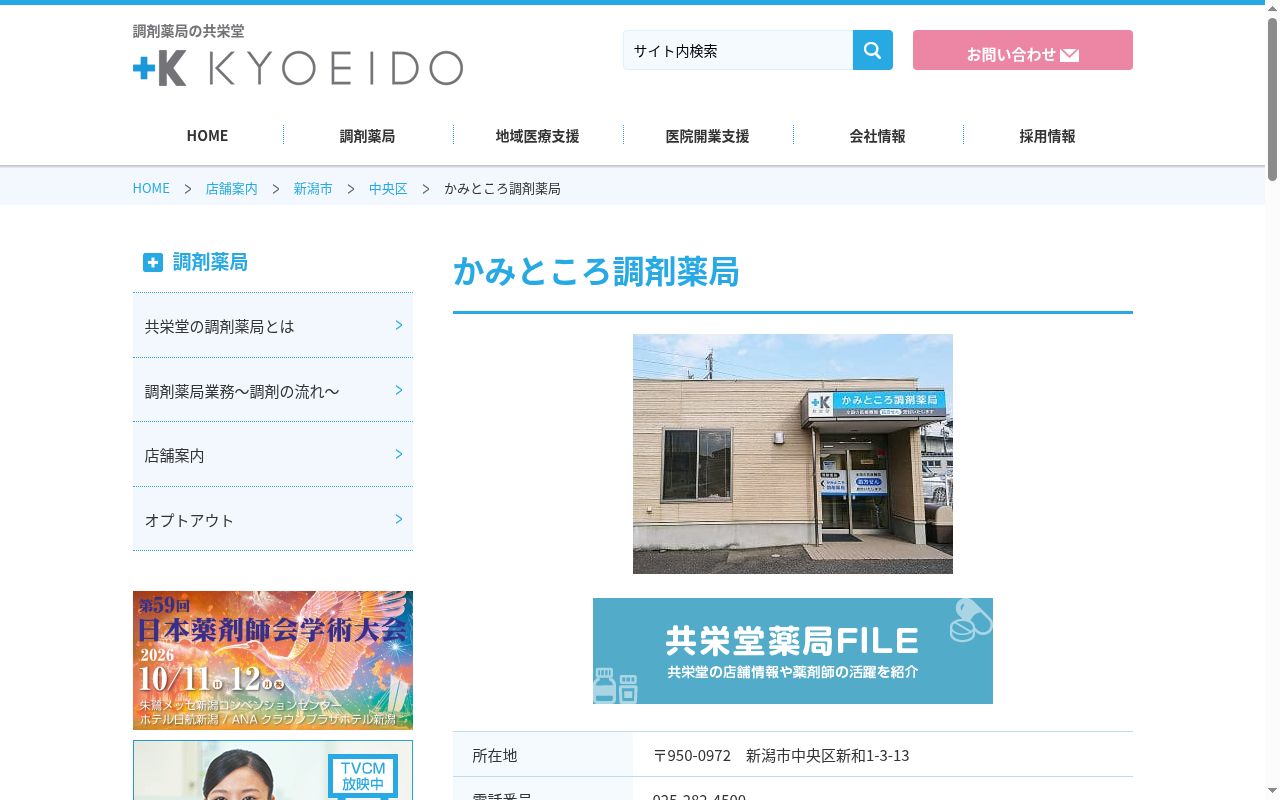Open 採用情報 navigation menu item
Viewport: 1280px width, 800px height.
(1047, 135)
